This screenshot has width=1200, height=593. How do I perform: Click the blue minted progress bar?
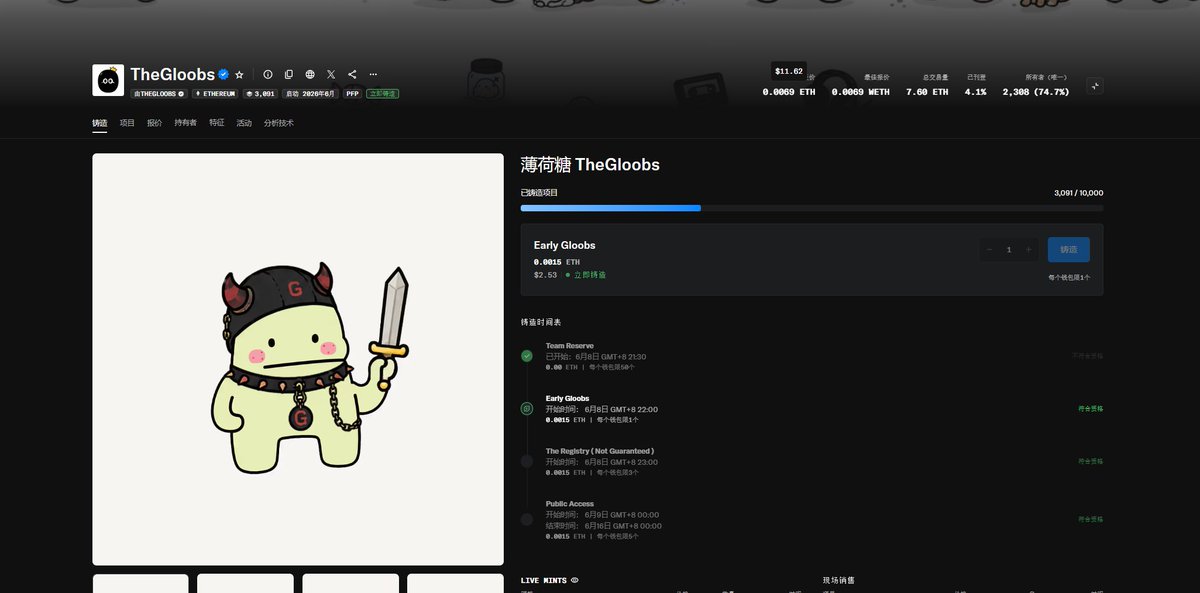pyautogui.click(x=611, y=208)
